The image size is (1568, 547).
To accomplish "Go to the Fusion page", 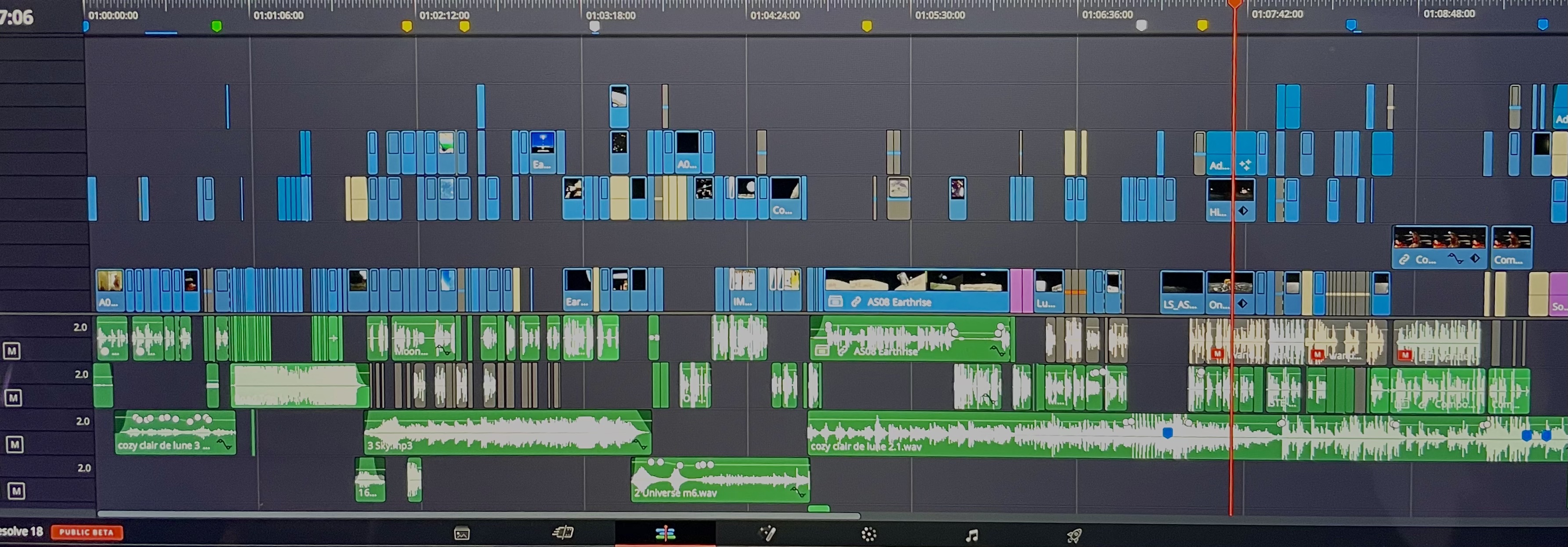I will pyautogui.click(x=768, y=534).
